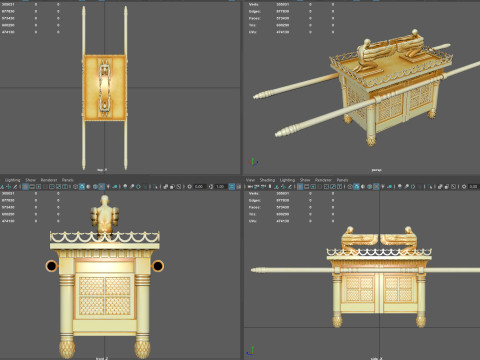Click the select camera icon in side view toolbar
This screenshot has width=480, height=360.
[250, 187]
